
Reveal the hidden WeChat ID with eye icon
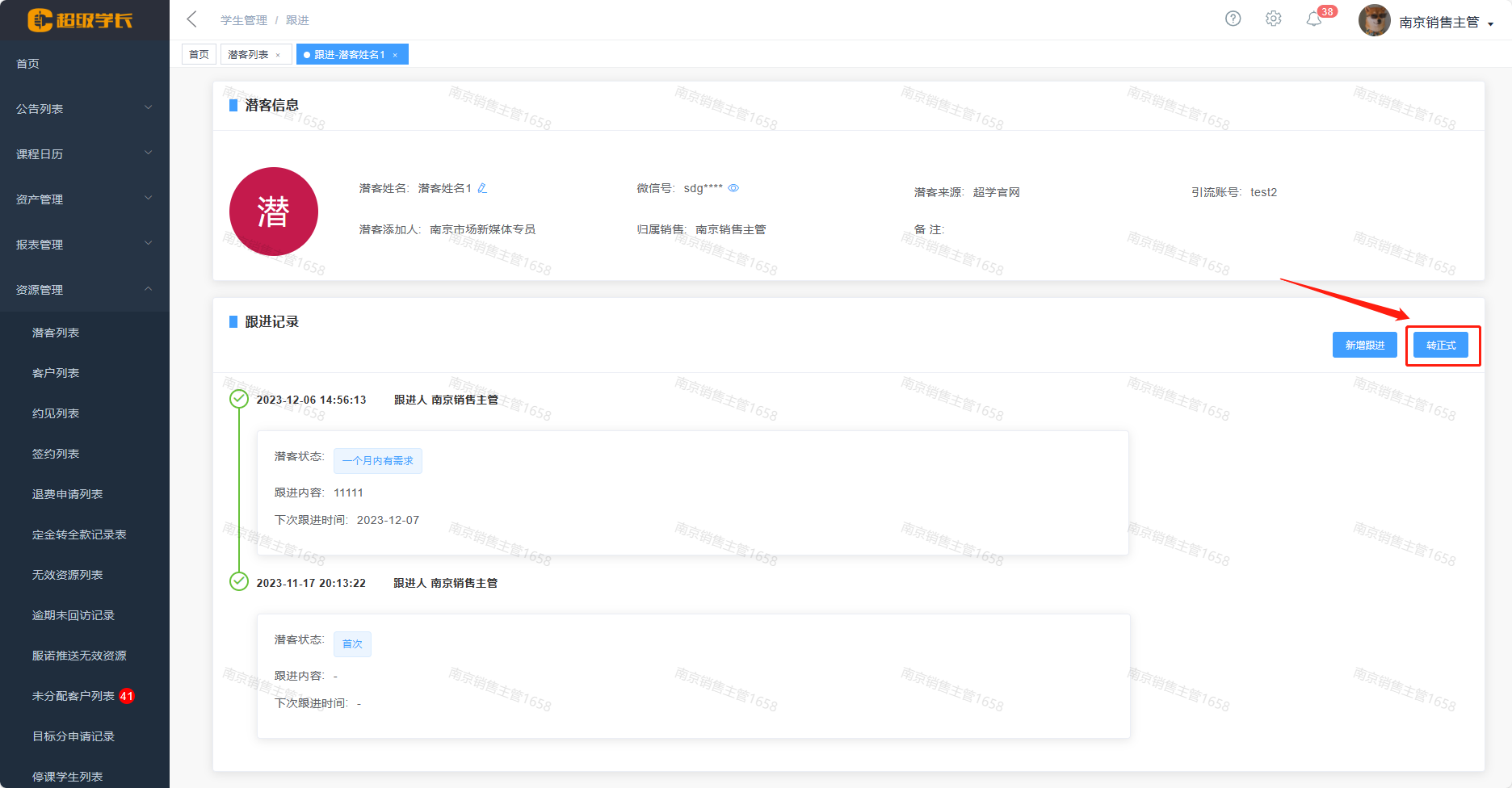pyautogui.click(x=733, y=188)
